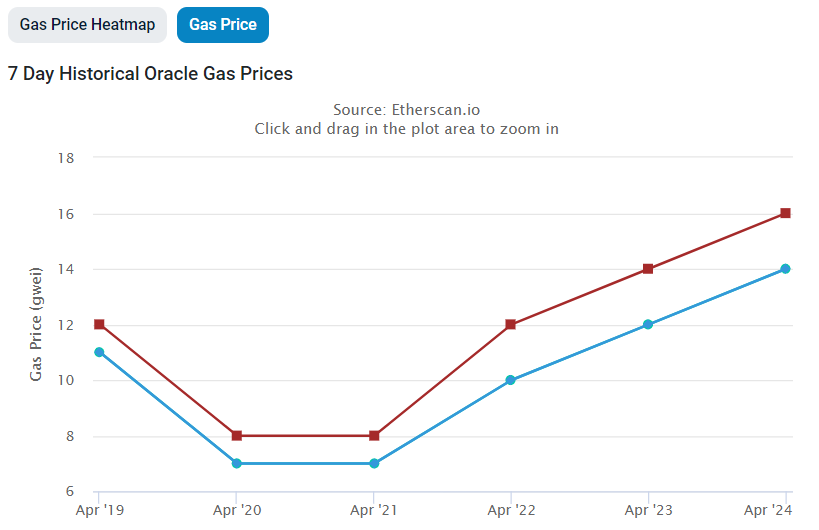This screenshot has width=819, height=530.
Task: Click red square marker at Apr '20
Action: point(236,436)
